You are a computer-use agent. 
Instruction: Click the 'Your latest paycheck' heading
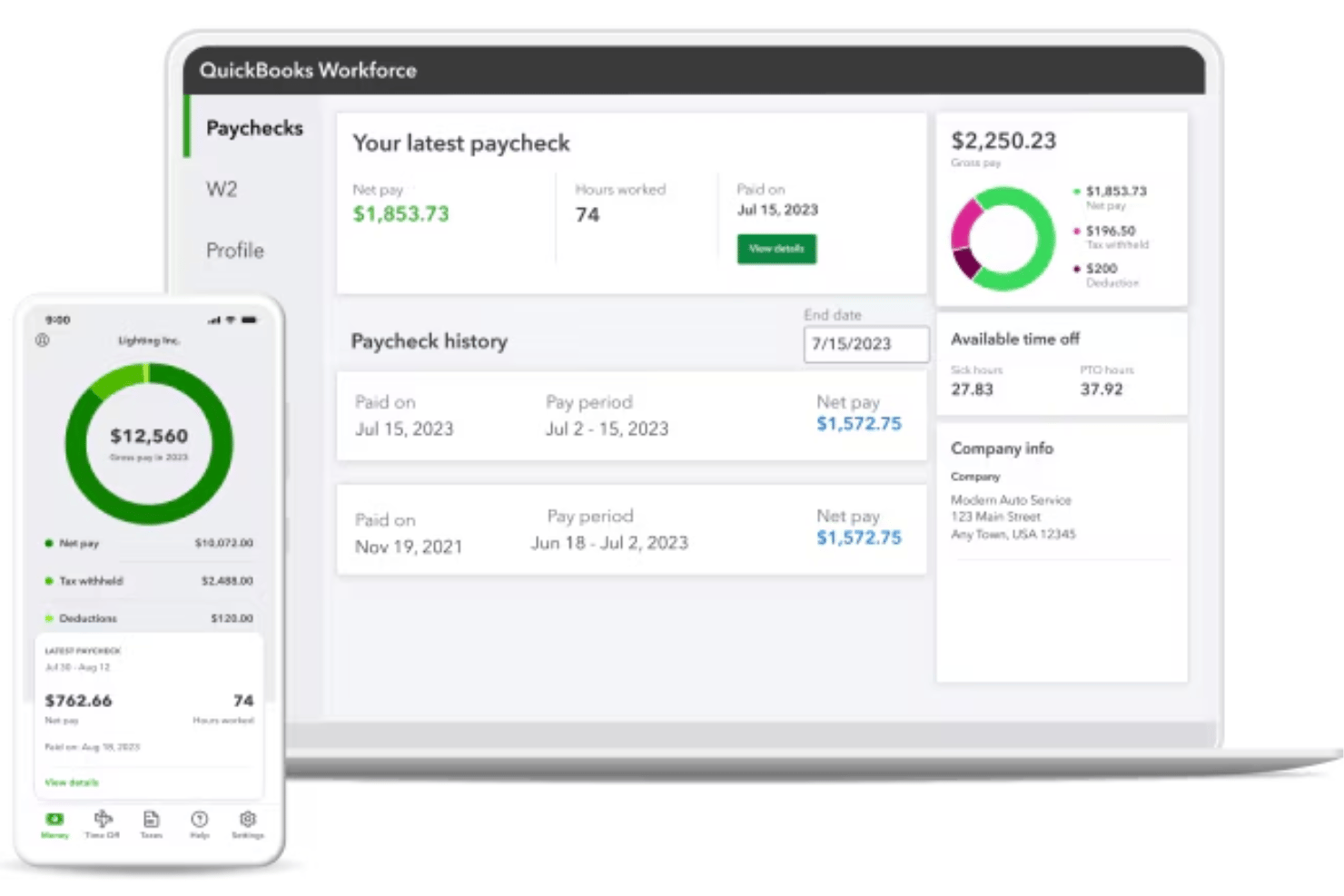click(461, 143)
